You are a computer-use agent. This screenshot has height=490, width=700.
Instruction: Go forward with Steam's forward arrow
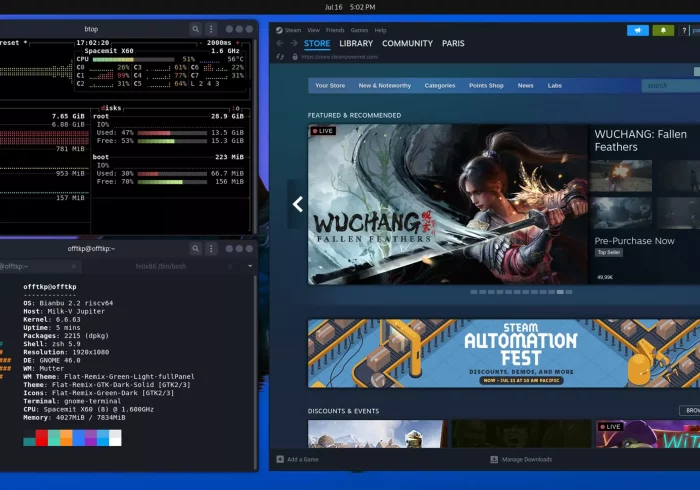pyautogui.click(x=294, y=43)
